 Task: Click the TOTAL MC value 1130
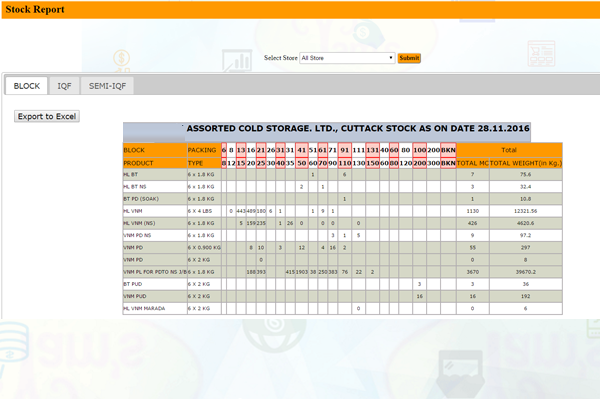click(x=473, y=211)
